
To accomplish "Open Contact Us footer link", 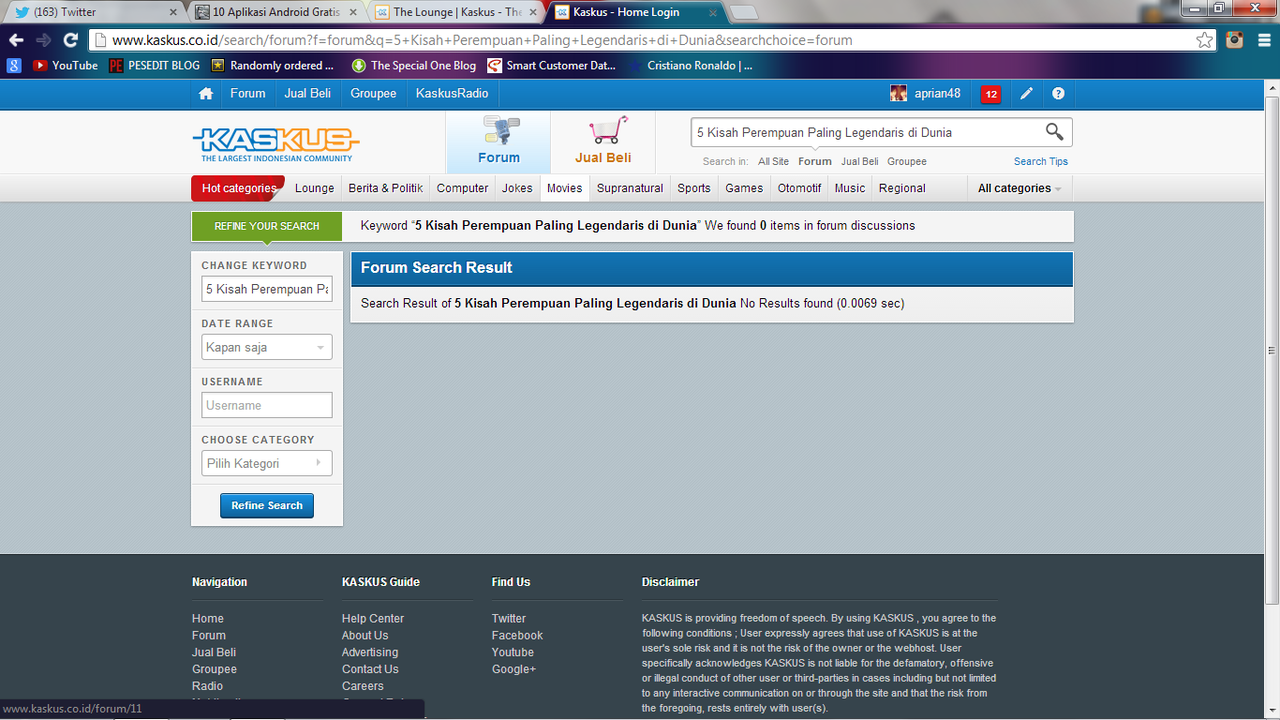I will (370, 670).
